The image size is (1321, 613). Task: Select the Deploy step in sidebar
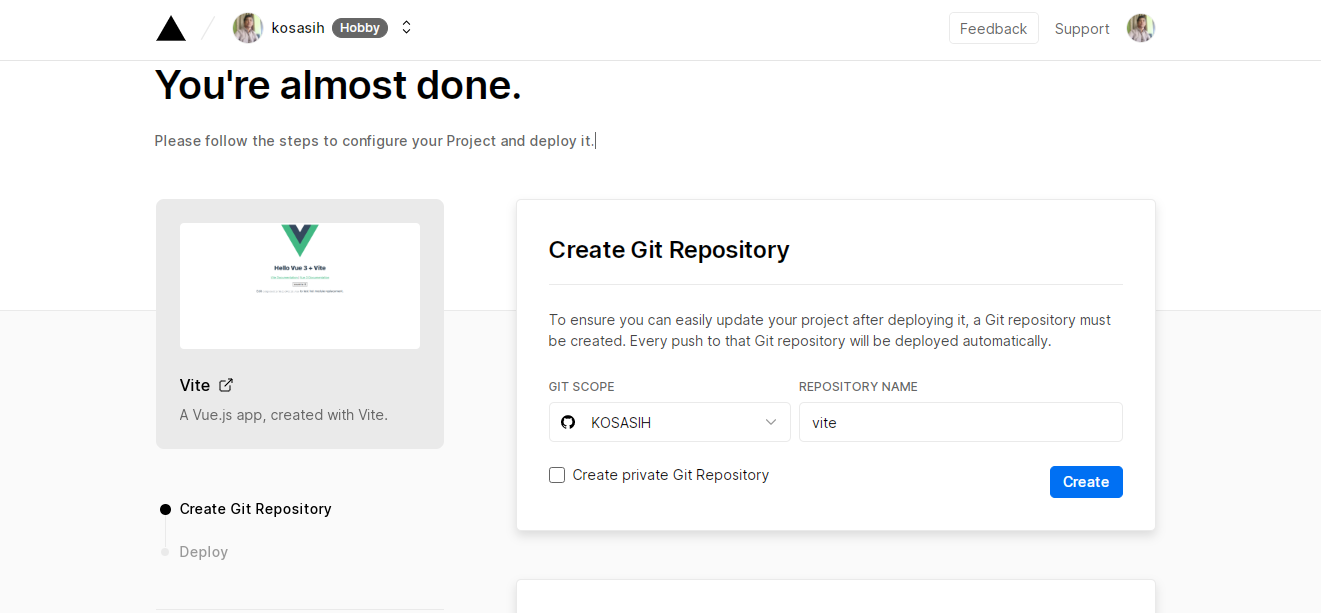[x=204, y=552]
